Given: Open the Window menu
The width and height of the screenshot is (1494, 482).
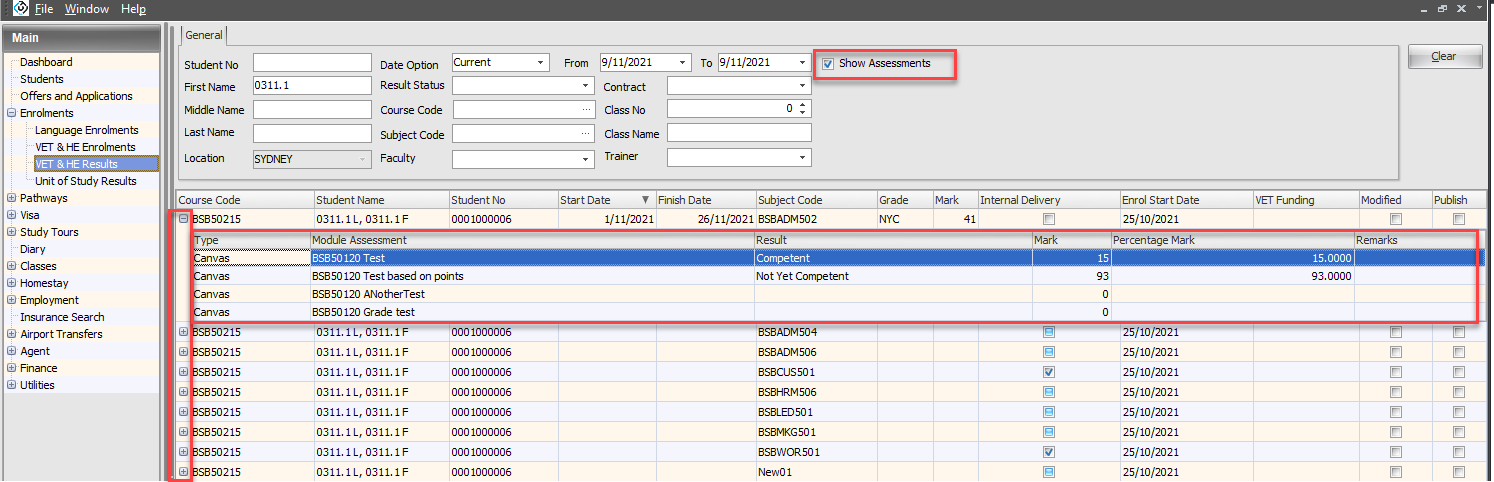Looking at the screenshot, I should [x=87, y=9].
